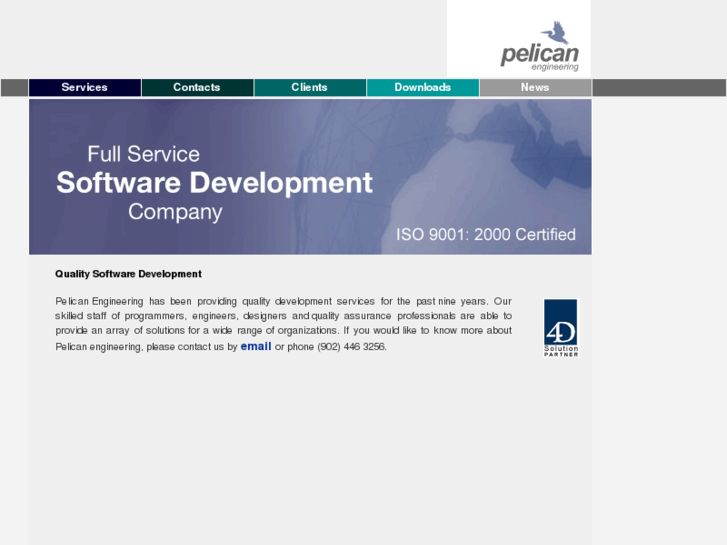
Task: Click the phone number (902) 446 3256
Action: click(x=351, y=347)
